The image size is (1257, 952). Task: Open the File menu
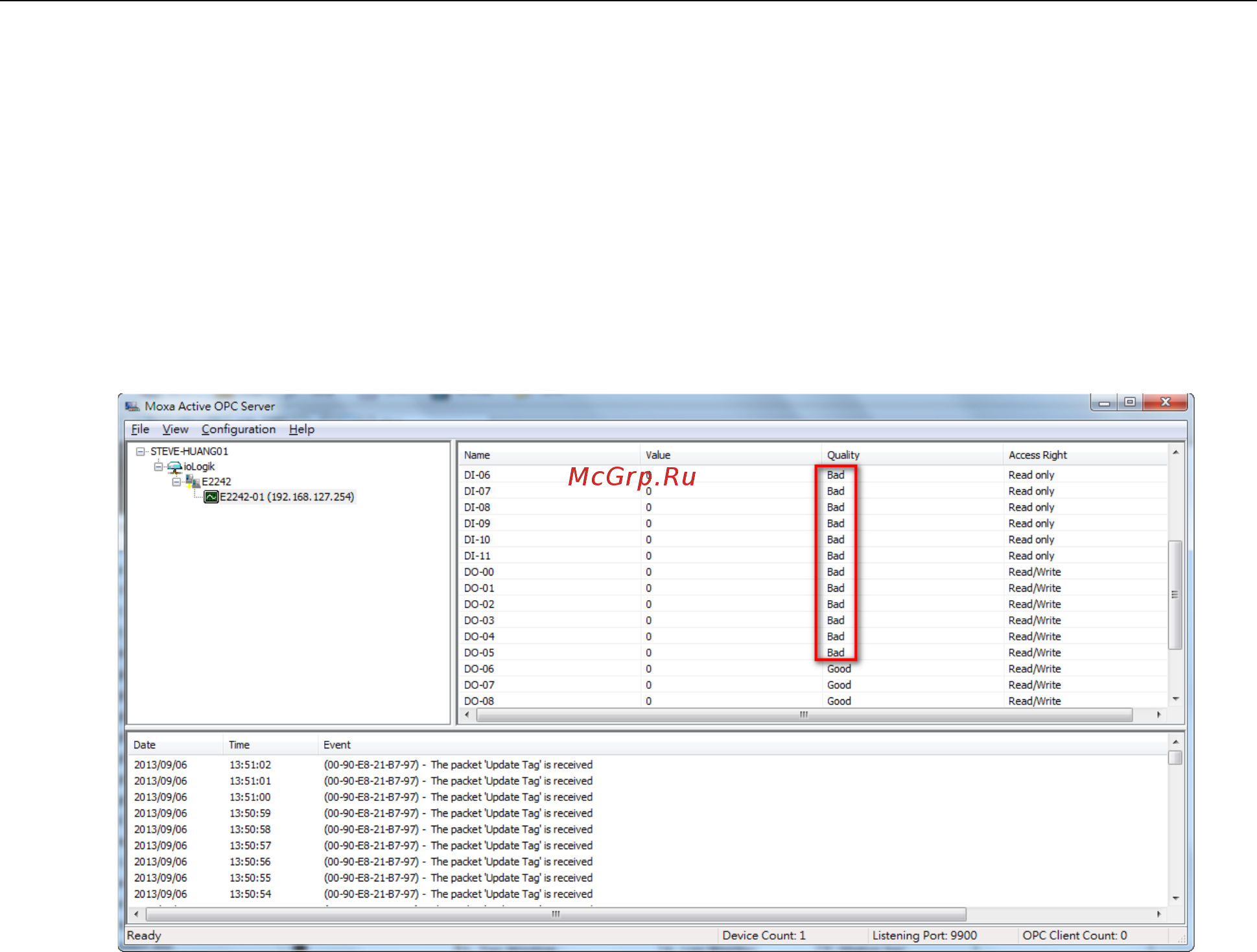pyautogui.click(x=140, y=429)
